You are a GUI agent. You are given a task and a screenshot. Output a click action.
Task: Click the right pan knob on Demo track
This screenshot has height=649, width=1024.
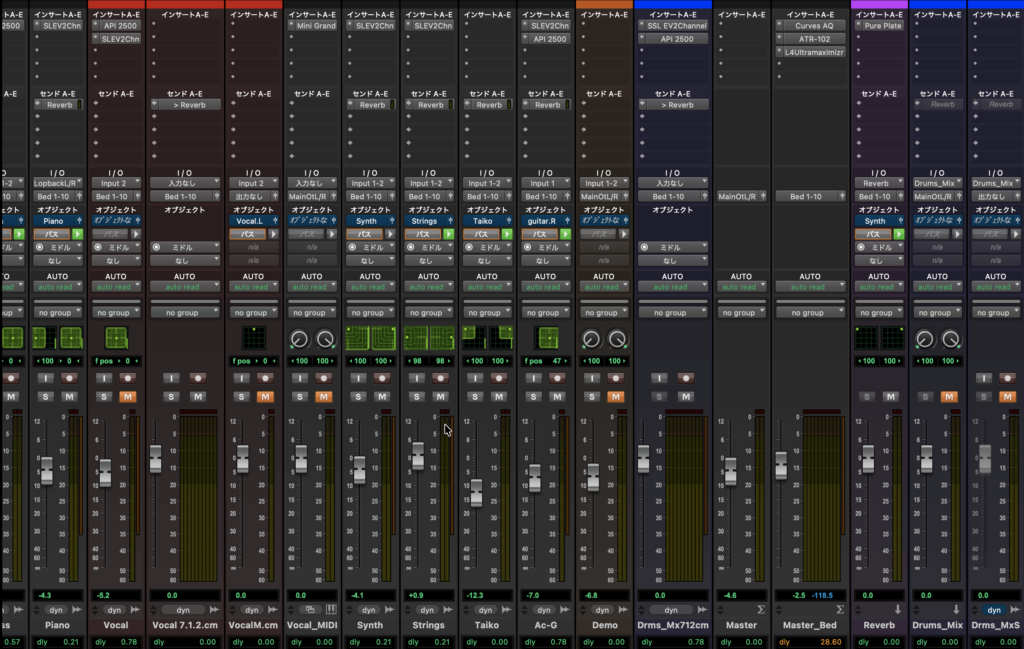[617, 340]
